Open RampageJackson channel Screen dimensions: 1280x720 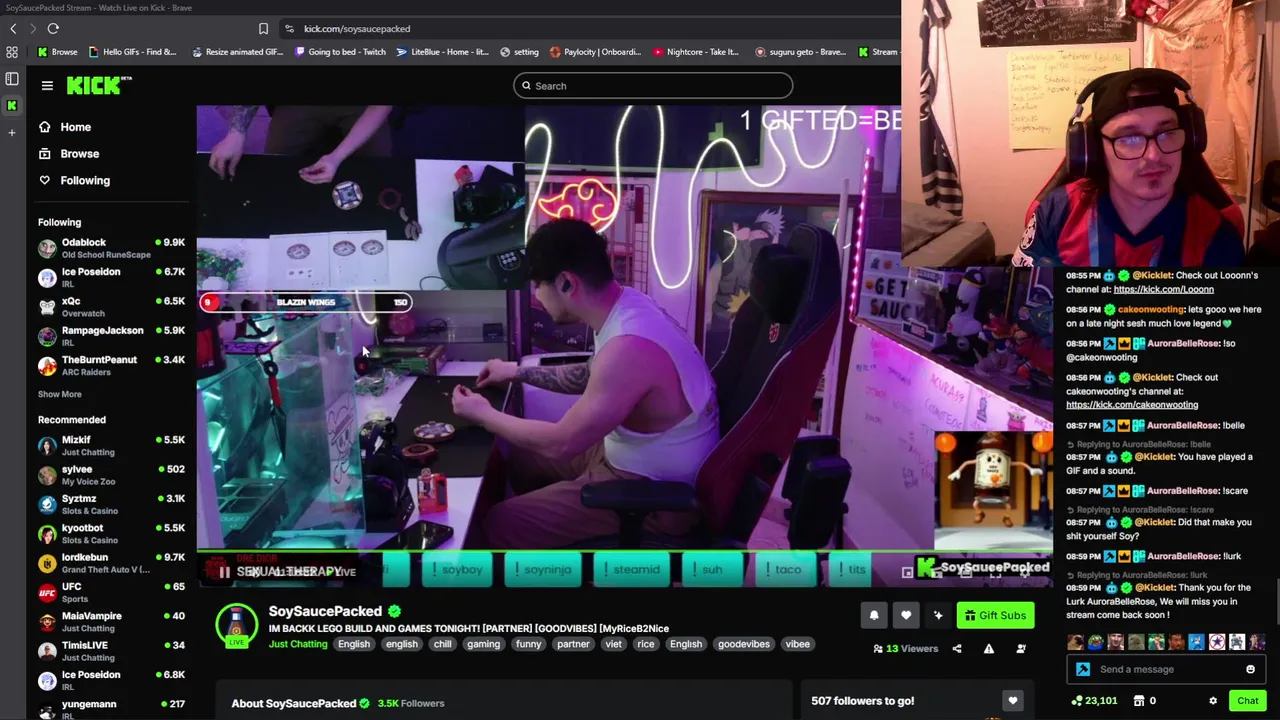[x=110, y=336]
